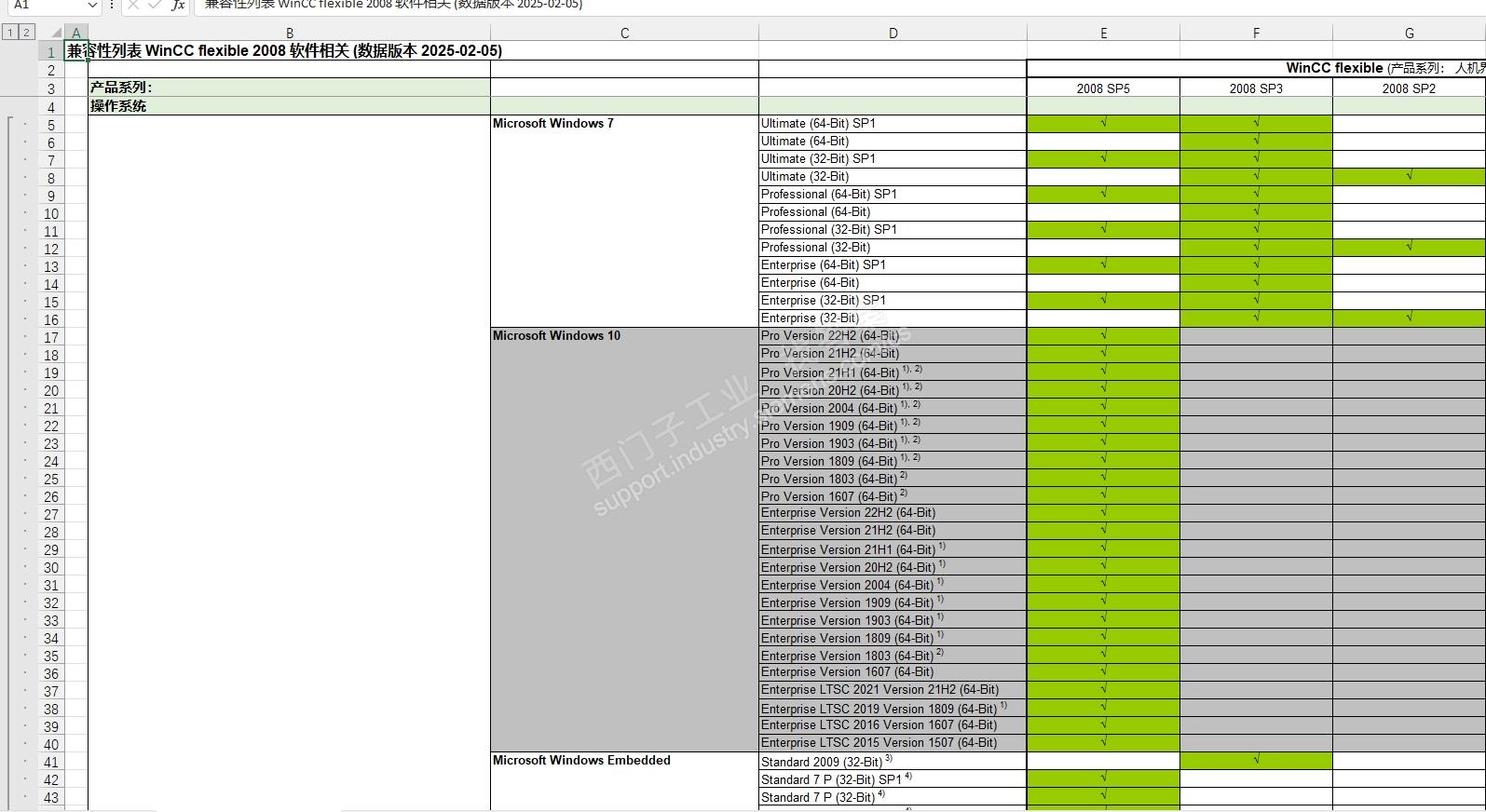
Task: Select the 'Pro Version 1809 (64-Bit)' cell
Action: [x=893, y=460]
